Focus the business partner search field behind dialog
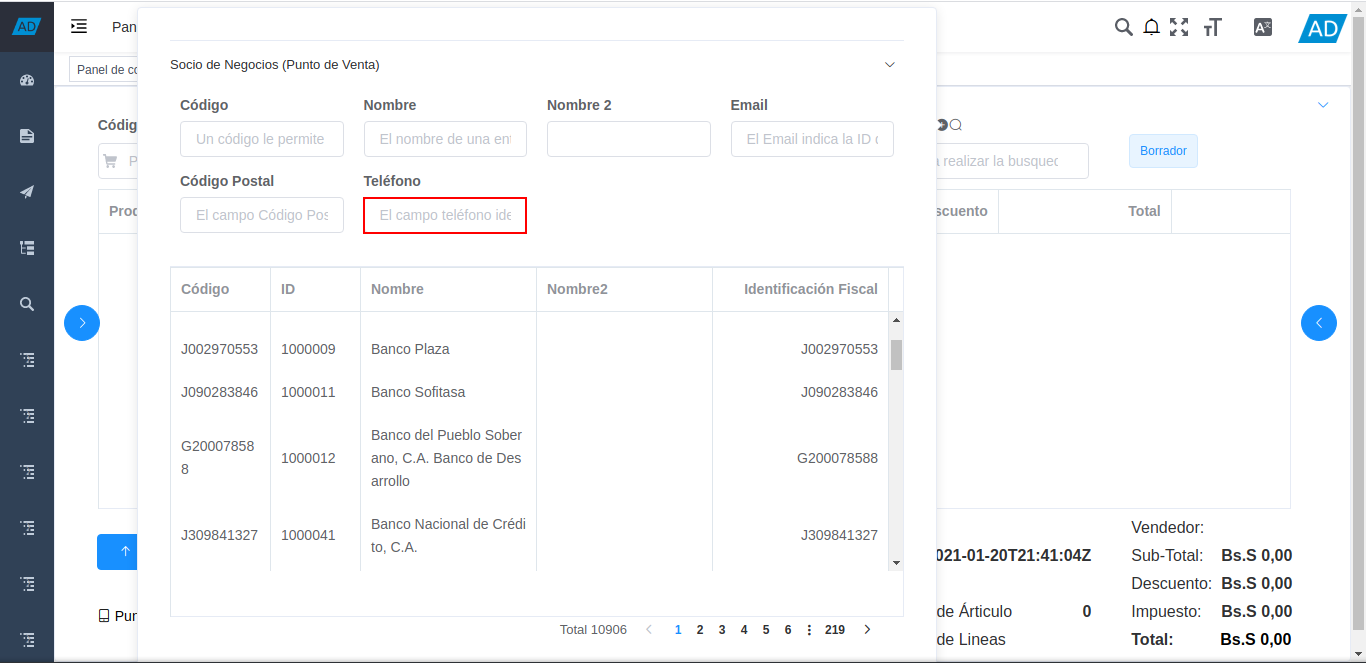The height and width of the screenshot is (663, 1366). tap(1012, 161)
